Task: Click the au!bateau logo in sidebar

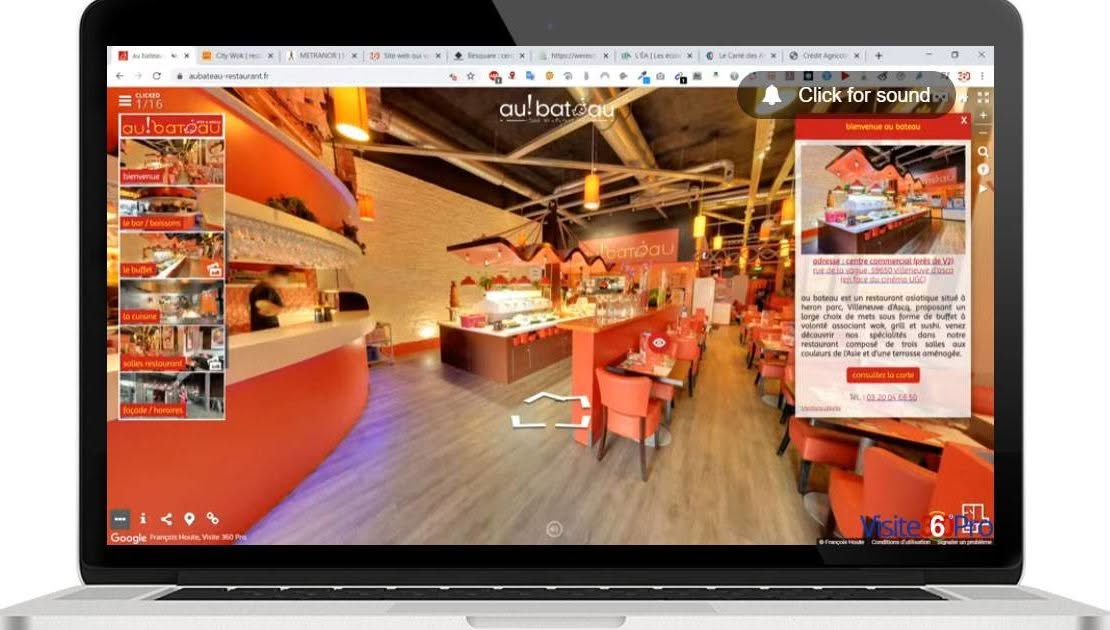Action: pyautogui.click(x=172, y=126)
